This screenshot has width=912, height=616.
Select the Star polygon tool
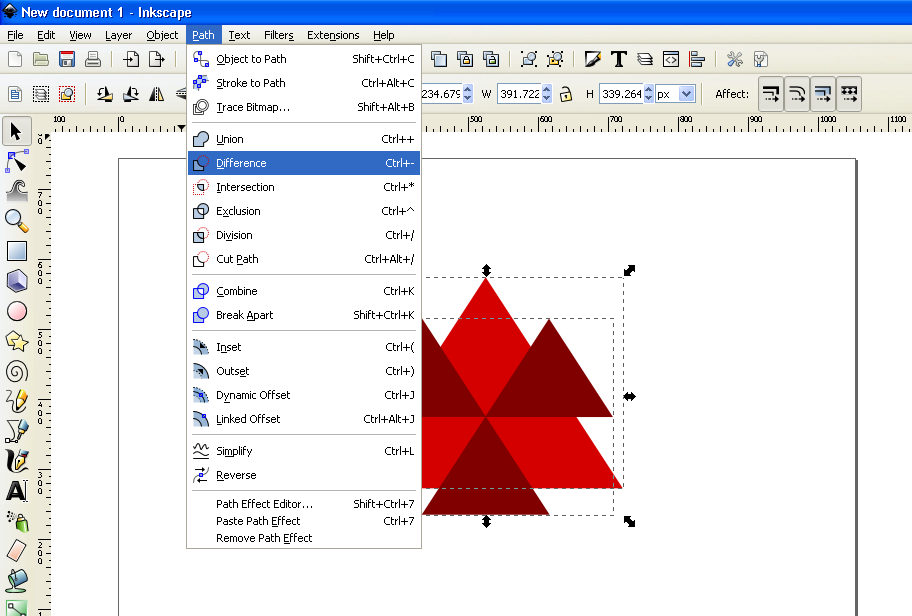coord(16,341)
